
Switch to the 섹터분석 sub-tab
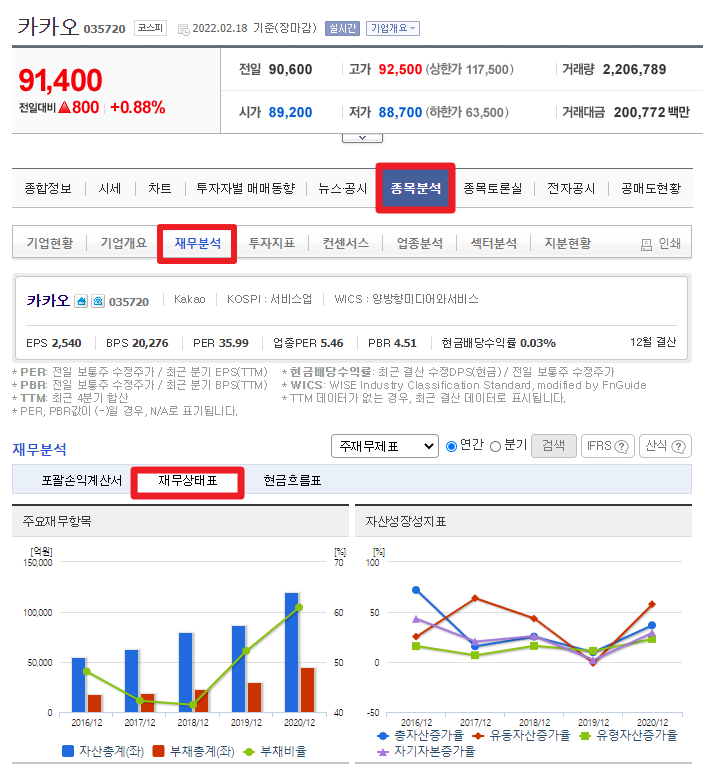coord(494,243)
